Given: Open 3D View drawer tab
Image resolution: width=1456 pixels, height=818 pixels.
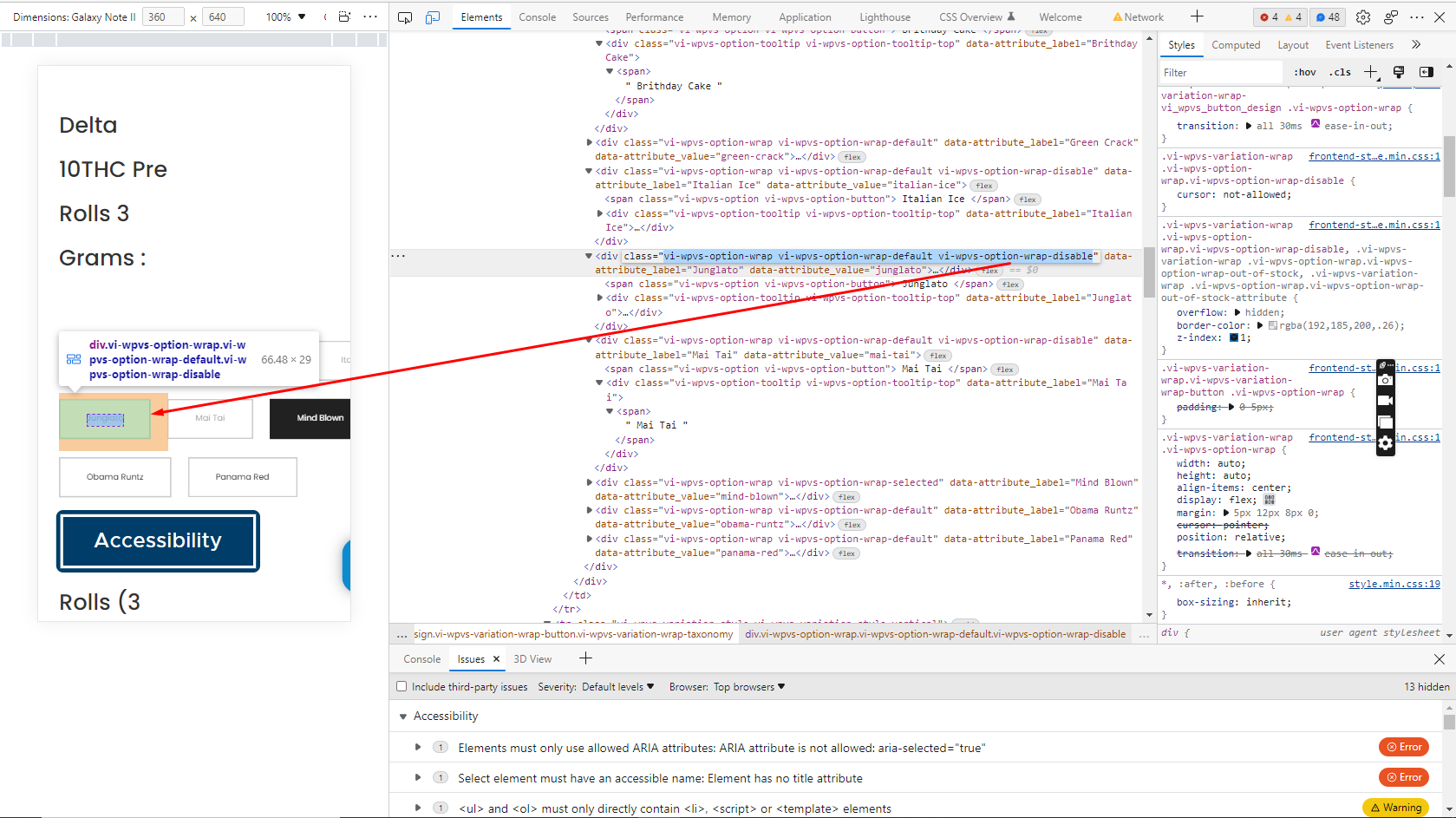Looking at the screenshot, I should 532,658.
